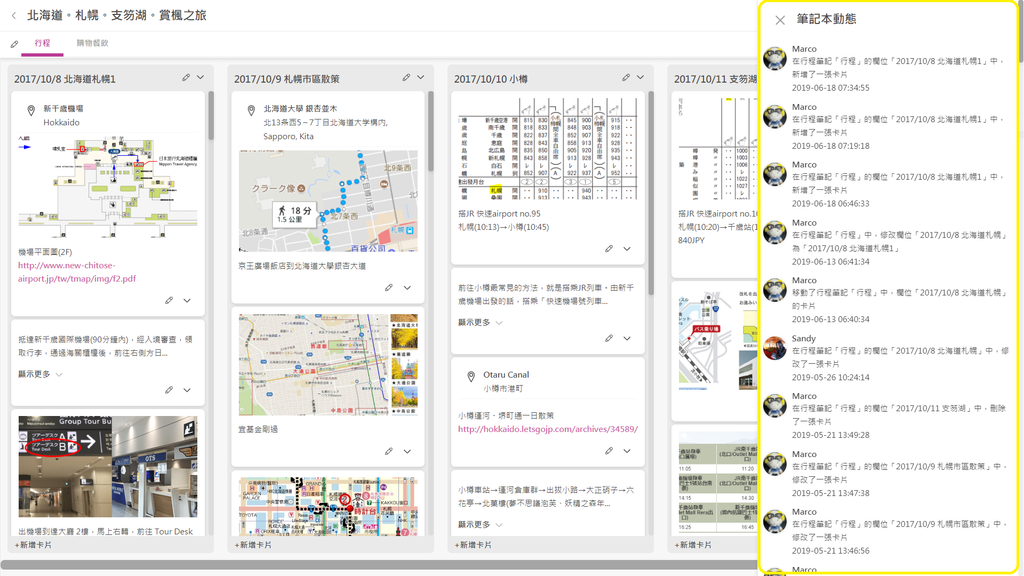Screen dimensions: 1024x576
Task: Click Marco avatar on 07:34:55 activity
Action: point(775,58)
